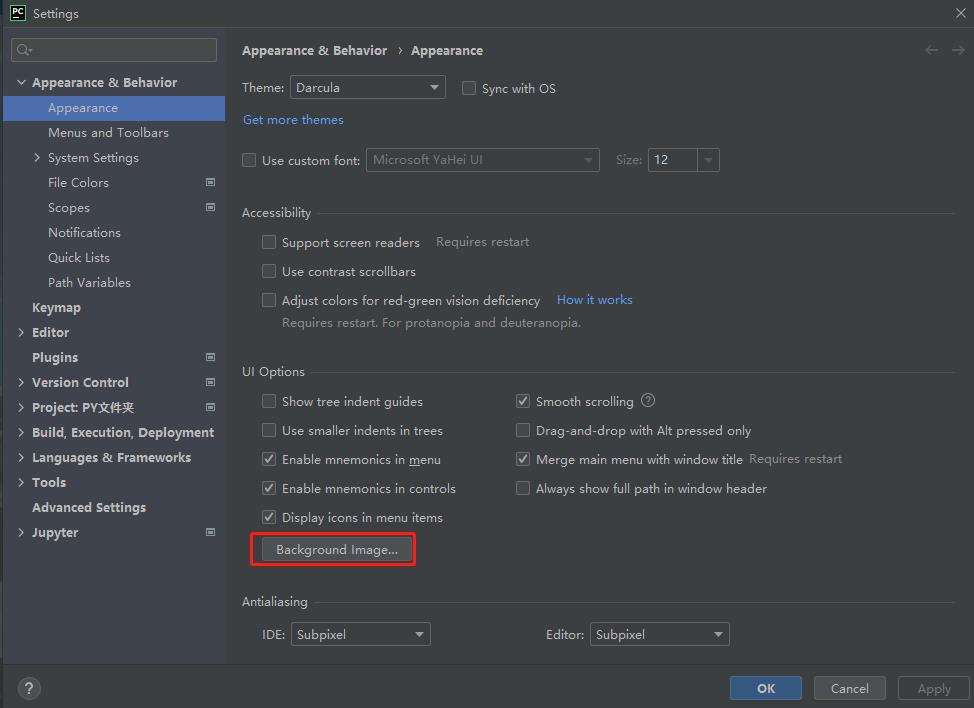Click the Background Image button

click(x=337, y=549)
